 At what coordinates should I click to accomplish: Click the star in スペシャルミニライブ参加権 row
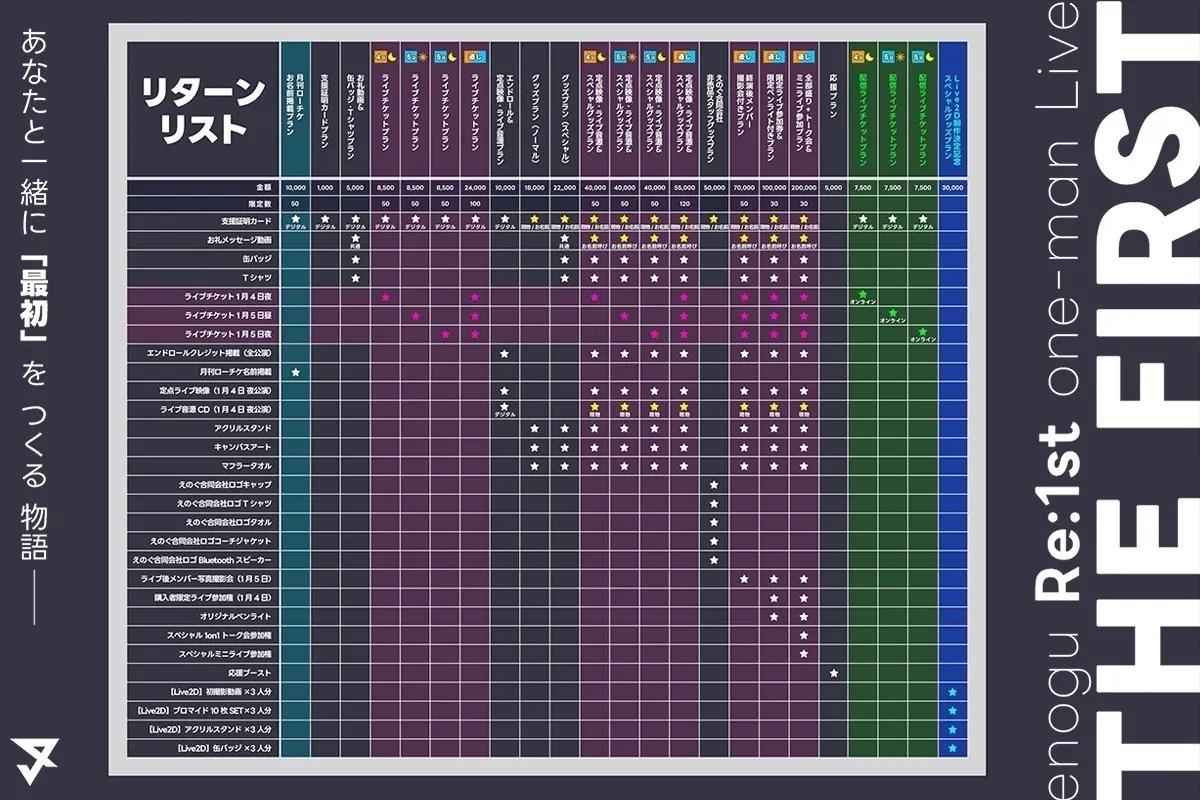coord(803,654)
